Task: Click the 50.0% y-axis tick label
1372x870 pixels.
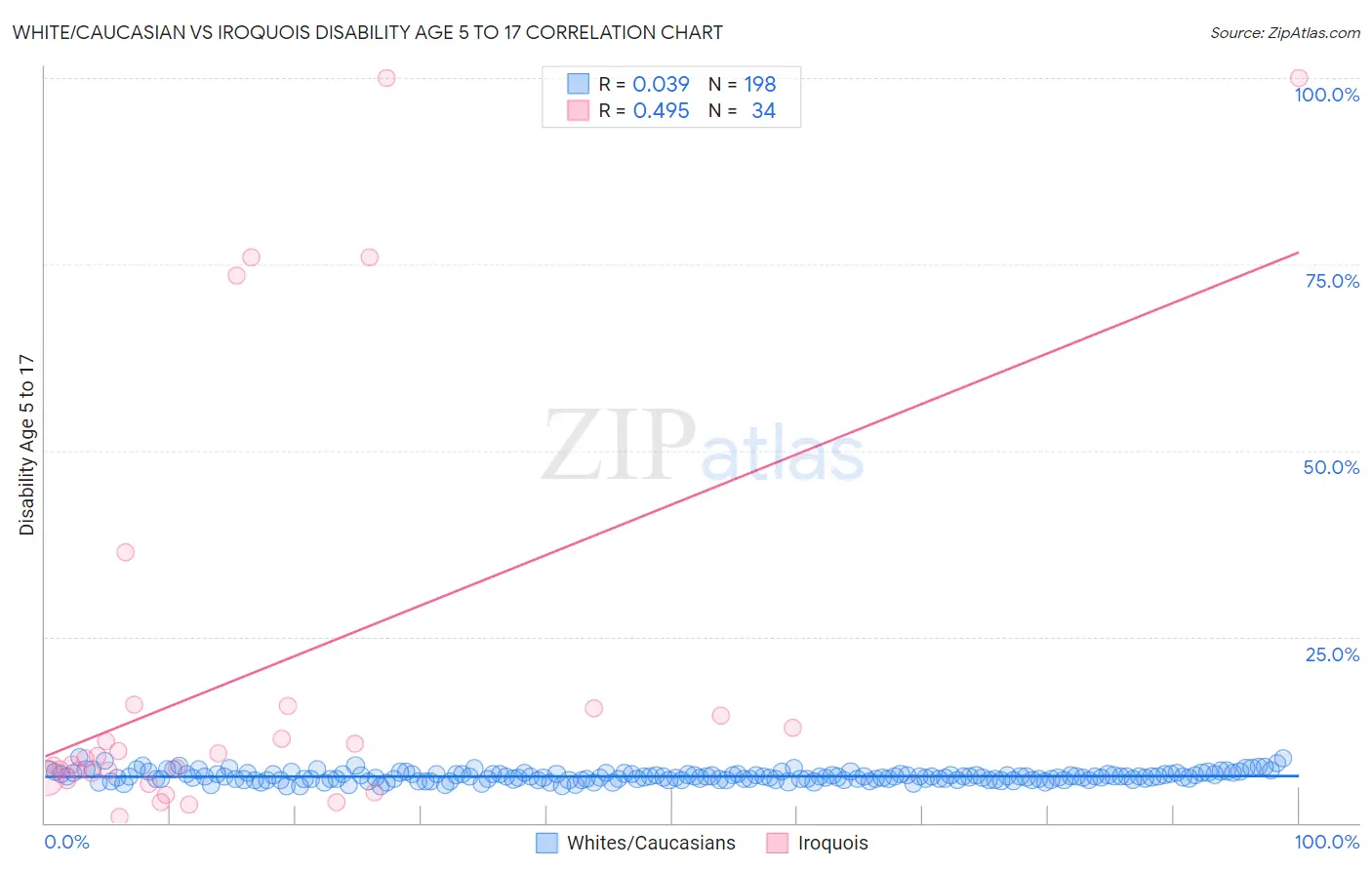Action: pos(1331,467)
